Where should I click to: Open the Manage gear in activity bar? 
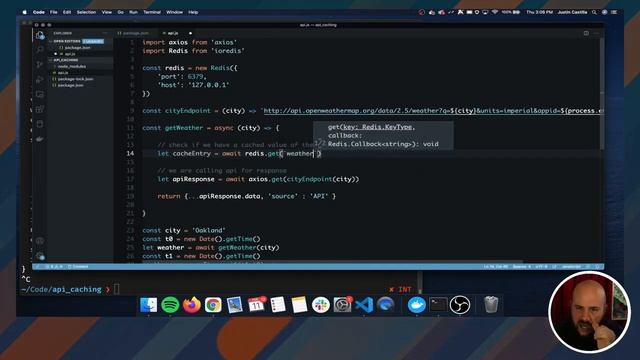pos(40,256)
